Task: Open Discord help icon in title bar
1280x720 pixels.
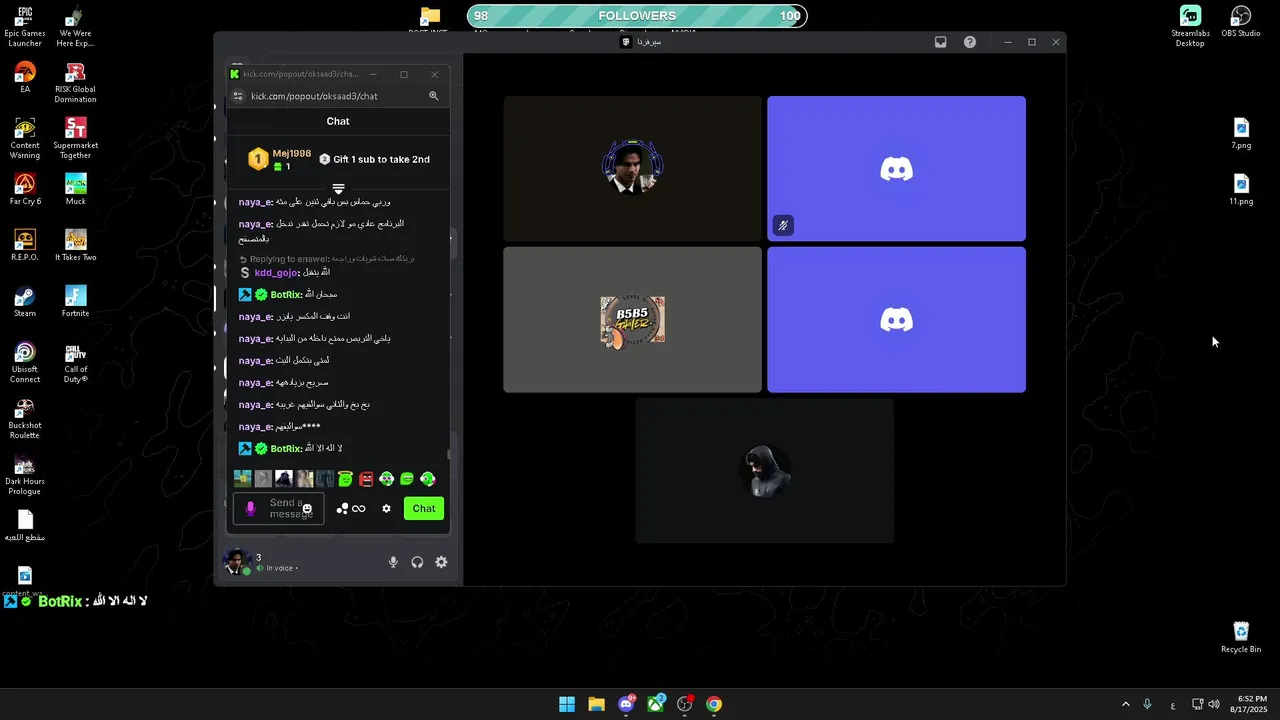Action: click(x=970, y=42)
